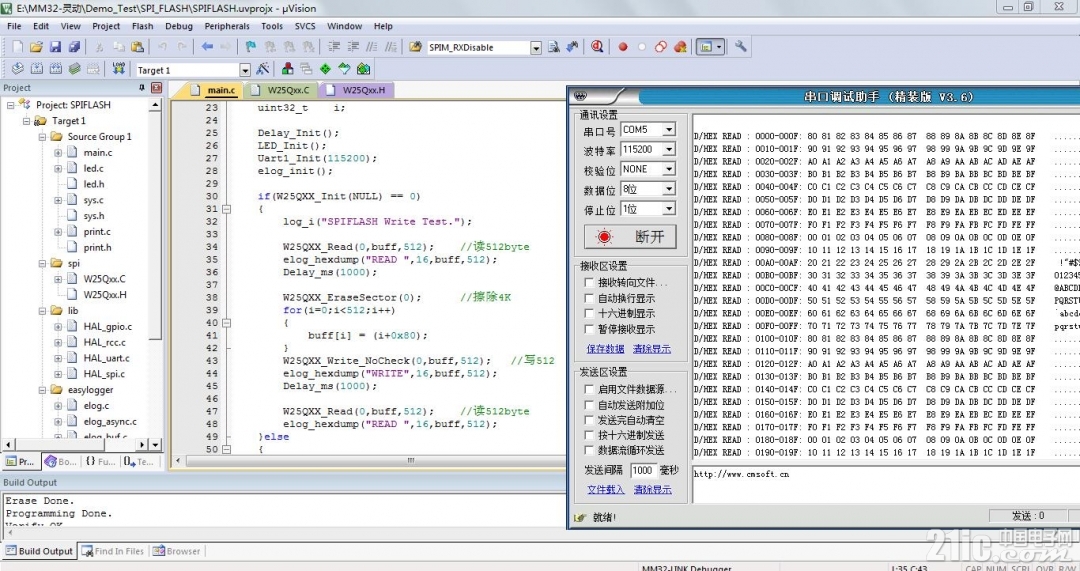Viewport: 1080px width, 571px height.
Task: Comment out selection toolbar icon
Action: [x=372, y=47]
